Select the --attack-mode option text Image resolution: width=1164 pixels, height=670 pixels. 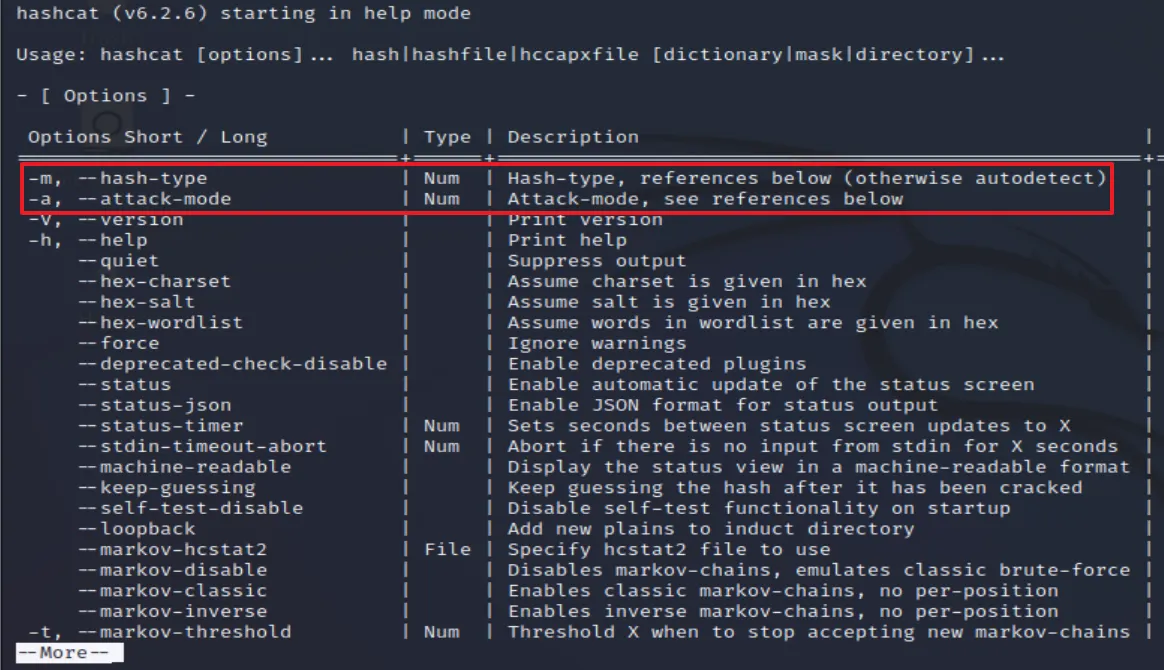coord(154,199)
